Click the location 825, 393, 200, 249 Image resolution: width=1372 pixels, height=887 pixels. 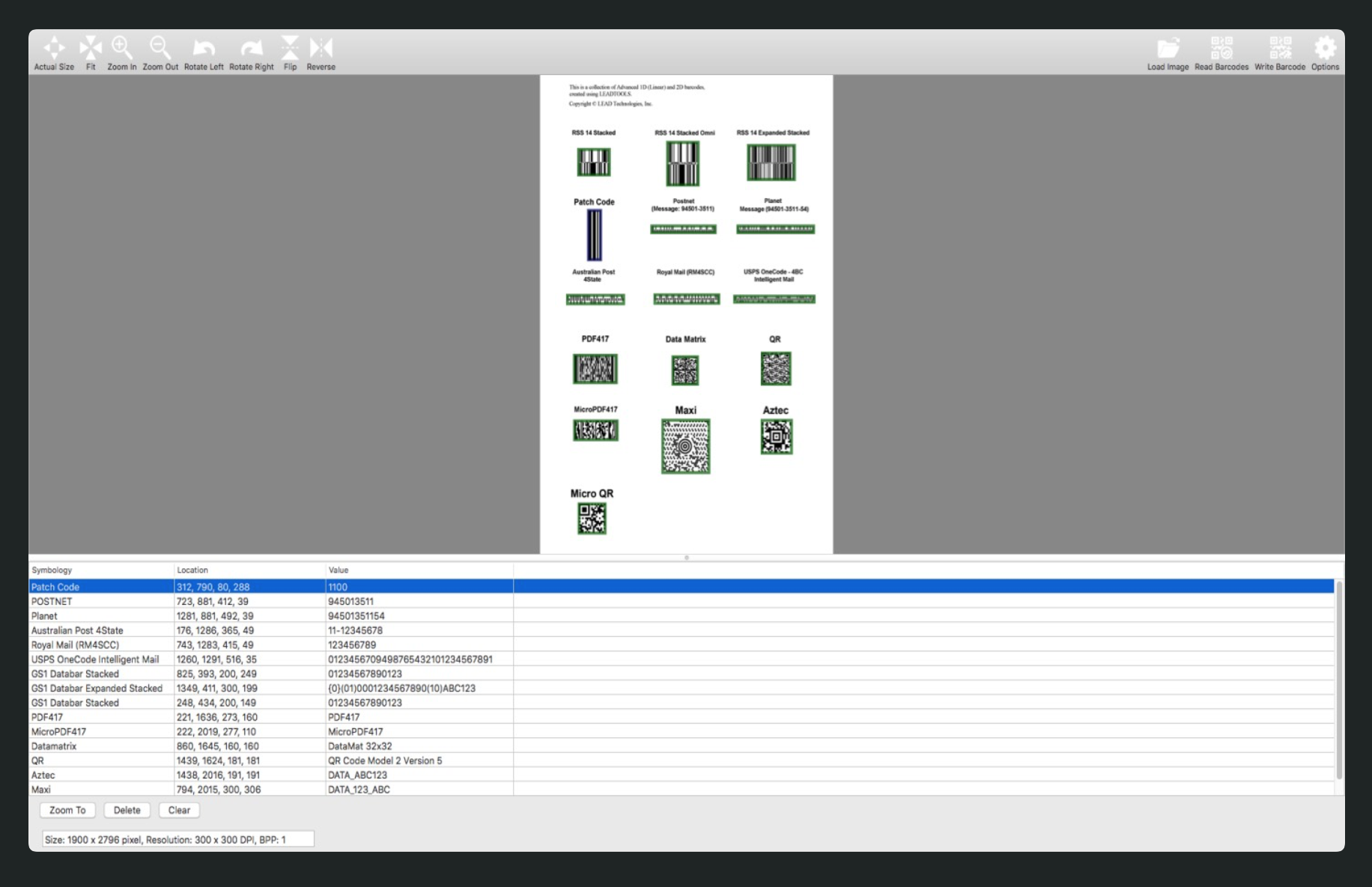216,674
